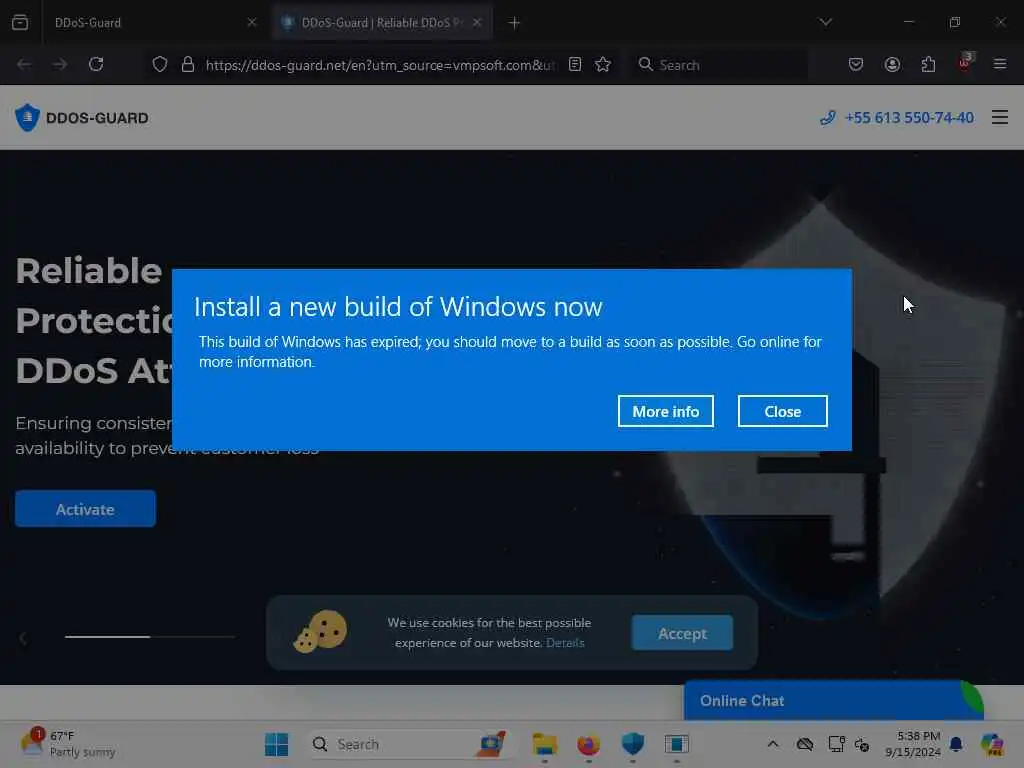The width and height of the screenshot is (1024, 768).
Task: Go to previous slide arrow
Action: [x=23, y=637]
